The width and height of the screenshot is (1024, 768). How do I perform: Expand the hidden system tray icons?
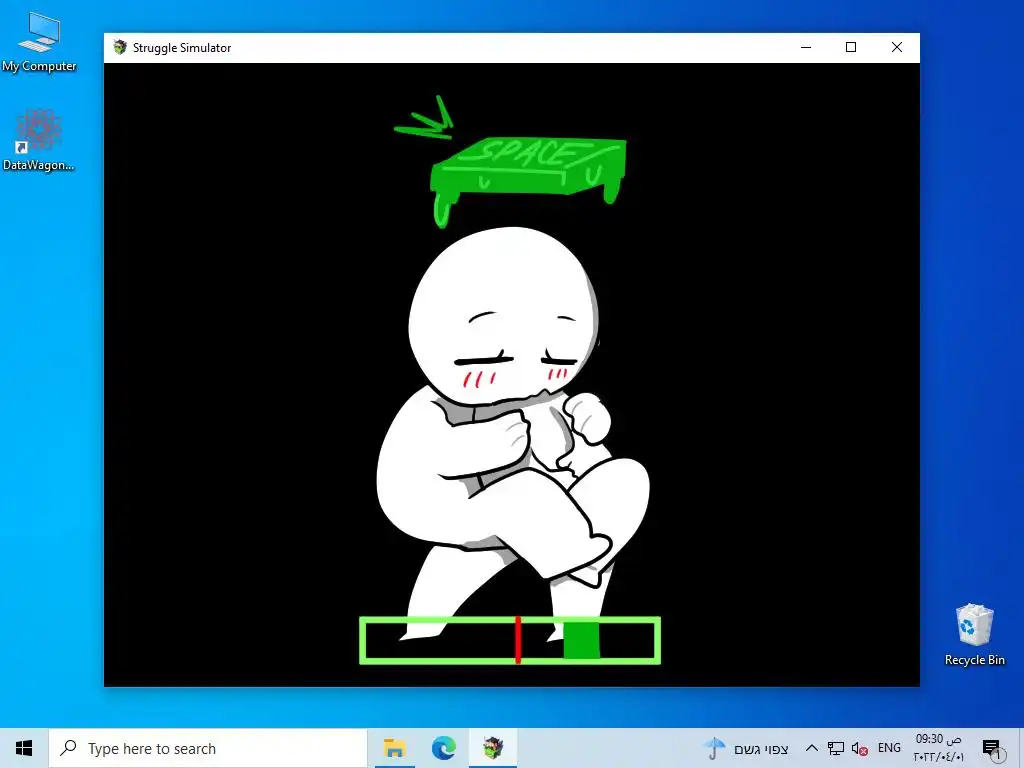pyautogui.click(x=812, y=748)
